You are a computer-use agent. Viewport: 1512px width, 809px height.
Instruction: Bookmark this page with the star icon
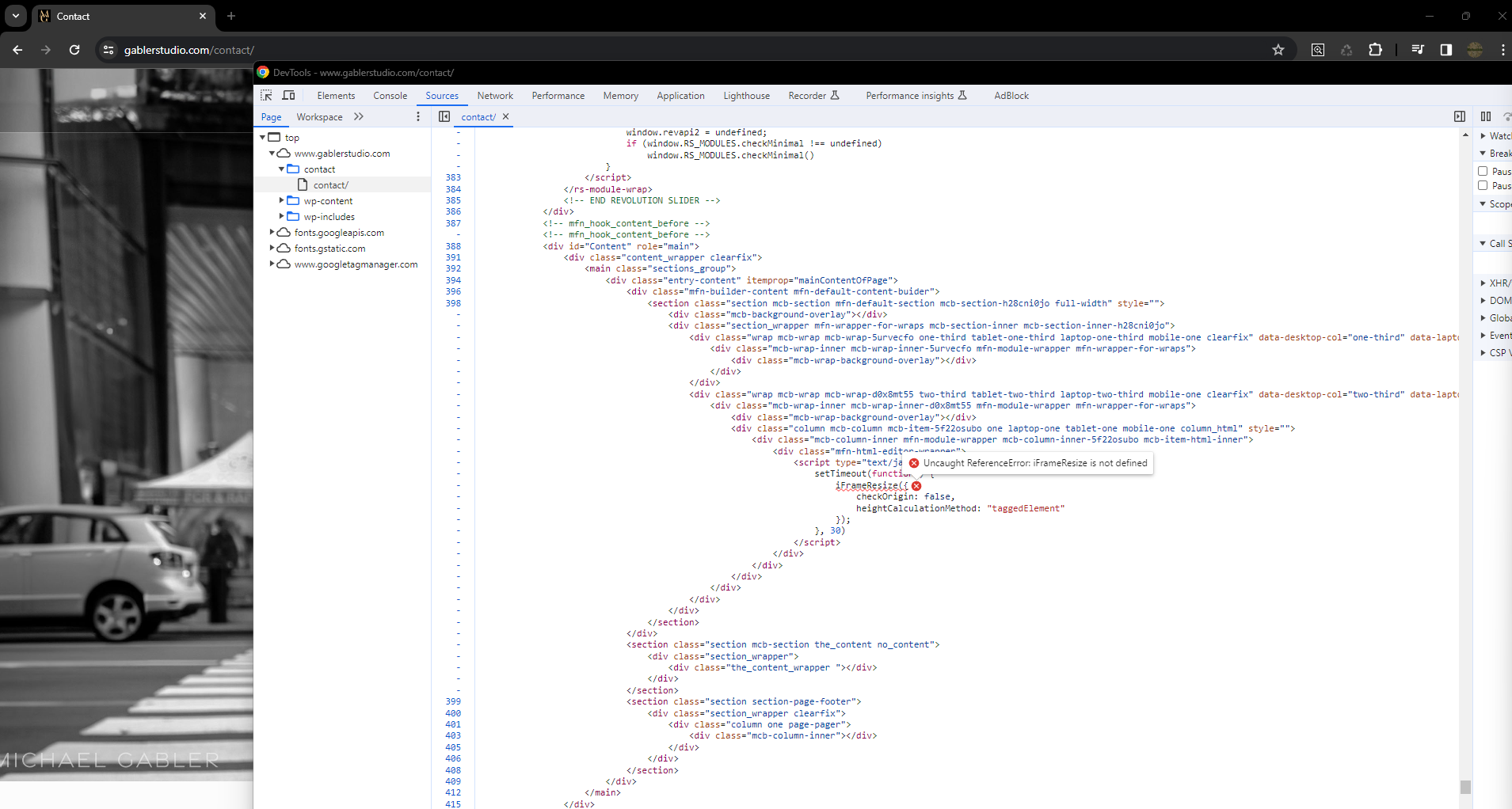1278,50
